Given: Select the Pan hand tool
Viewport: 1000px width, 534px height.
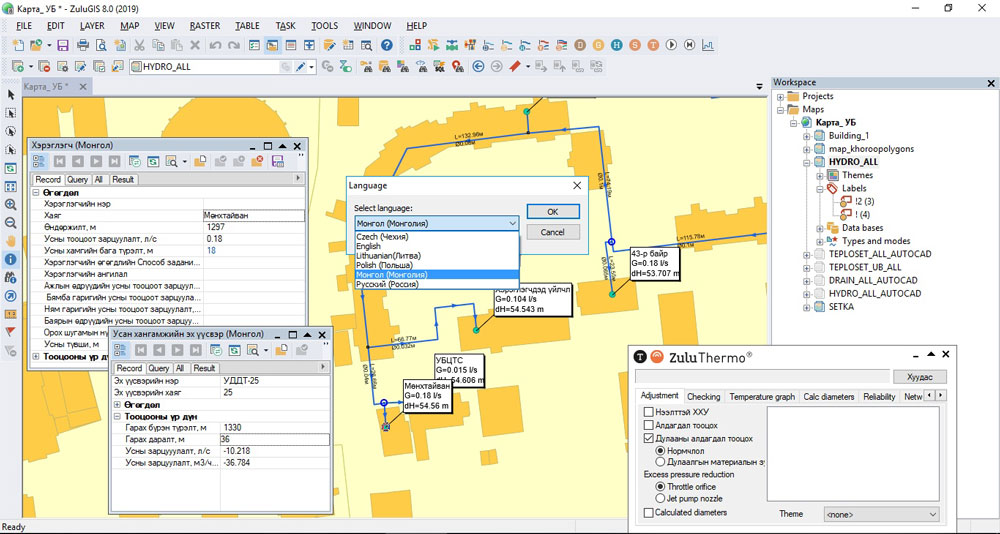Looking at the screenshot, I should point(11,241).
